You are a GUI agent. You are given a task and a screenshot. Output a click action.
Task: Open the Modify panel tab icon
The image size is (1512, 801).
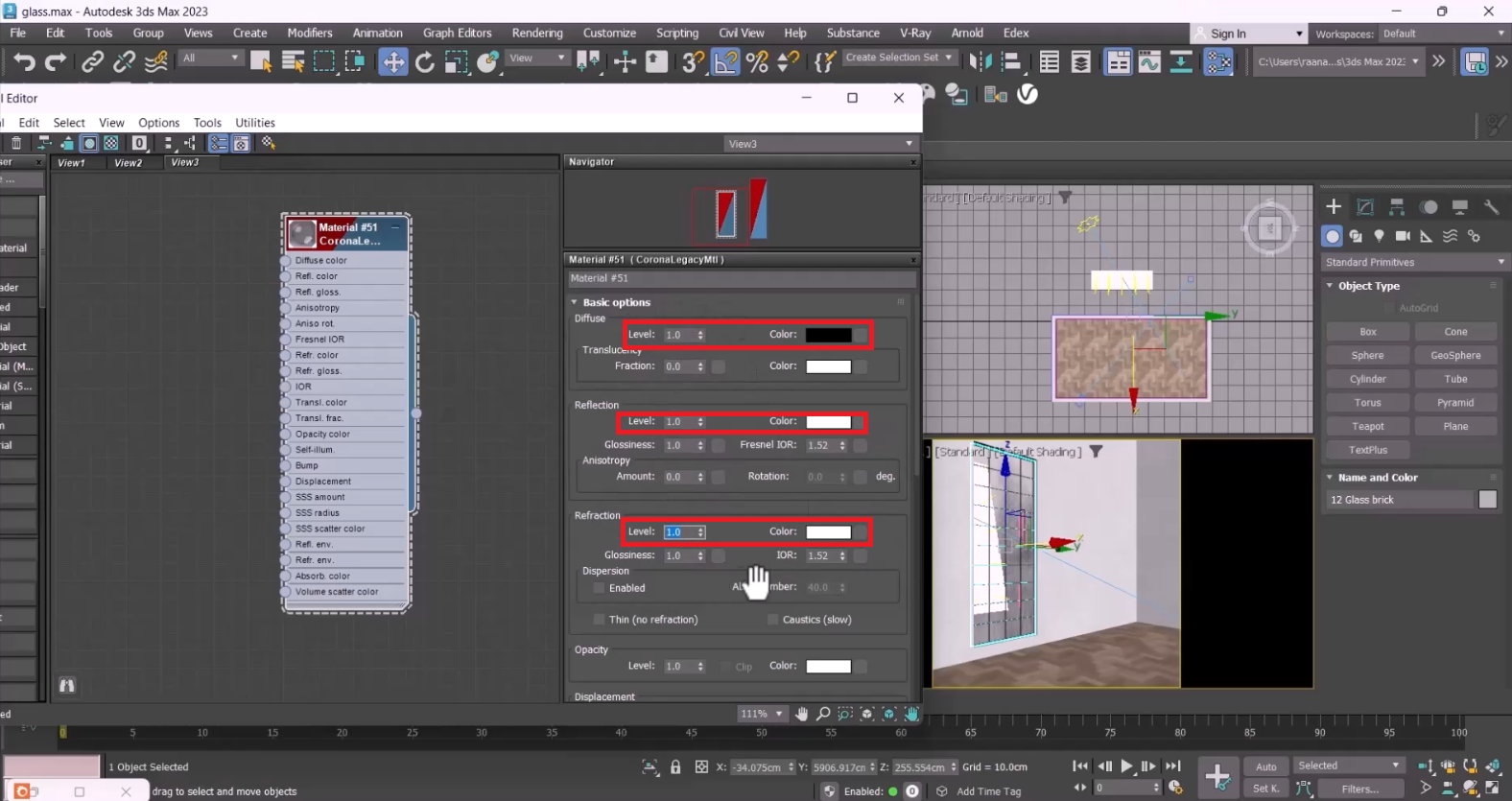1365,207
